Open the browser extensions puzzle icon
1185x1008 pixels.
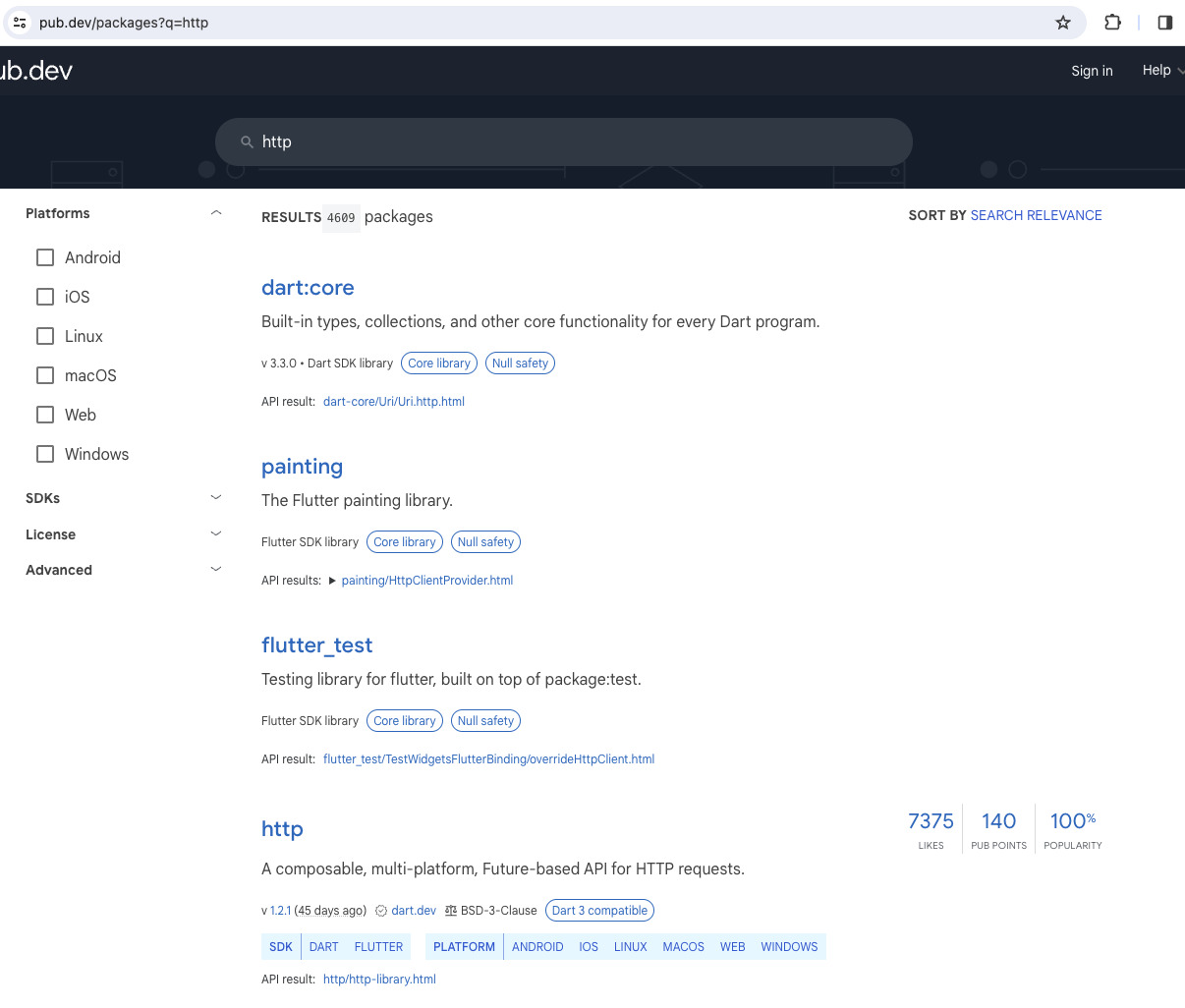click(1112, 23)
